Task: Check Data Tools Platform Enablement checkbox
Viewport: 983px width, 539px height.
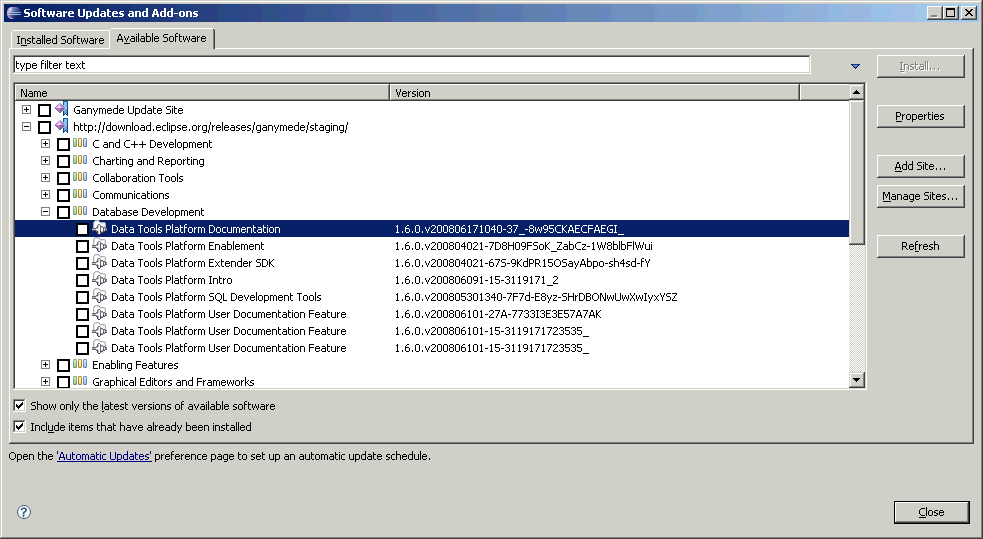Action: (x=82, y=246)
